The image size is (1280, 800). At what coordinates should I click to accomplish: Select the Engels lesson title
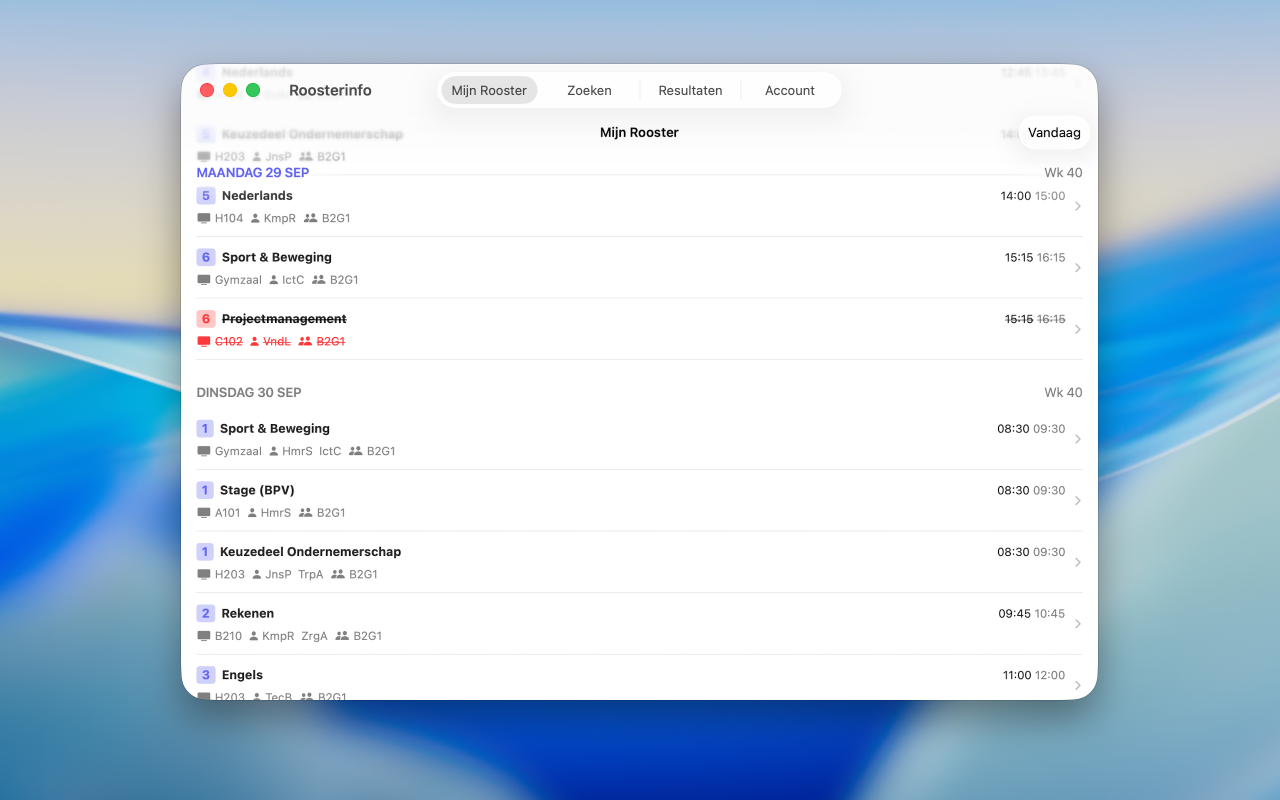click(x=242, y=675)
